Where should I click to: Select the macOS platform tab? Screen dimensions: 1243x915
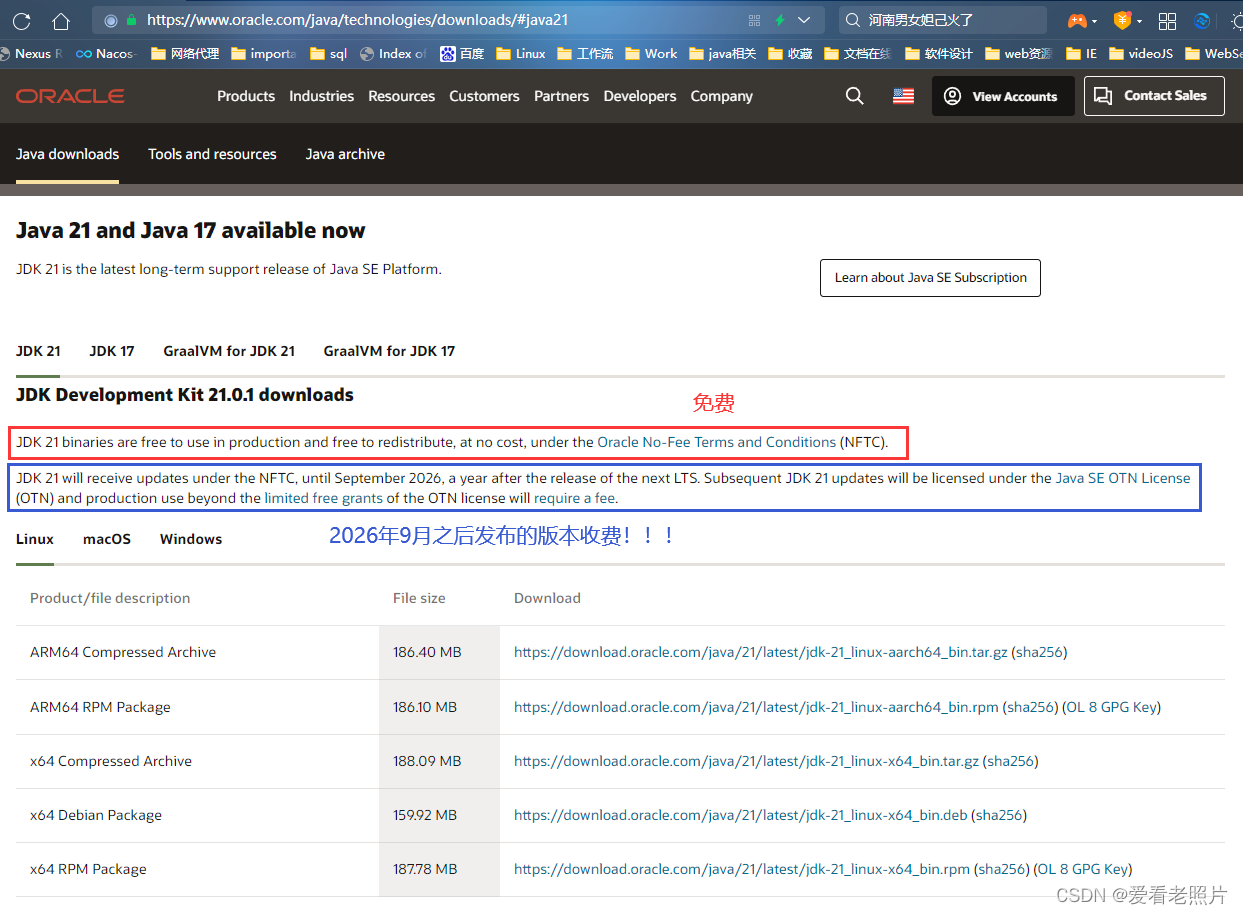(x=107, y=539)
